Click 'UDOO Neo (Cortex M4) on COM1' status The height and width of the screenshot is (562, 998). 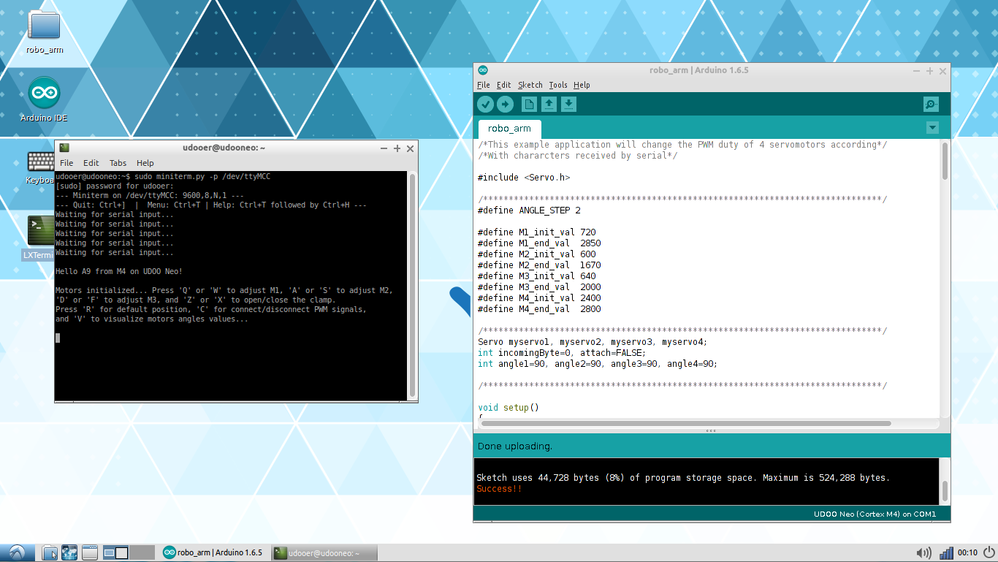tap(875, 514)
